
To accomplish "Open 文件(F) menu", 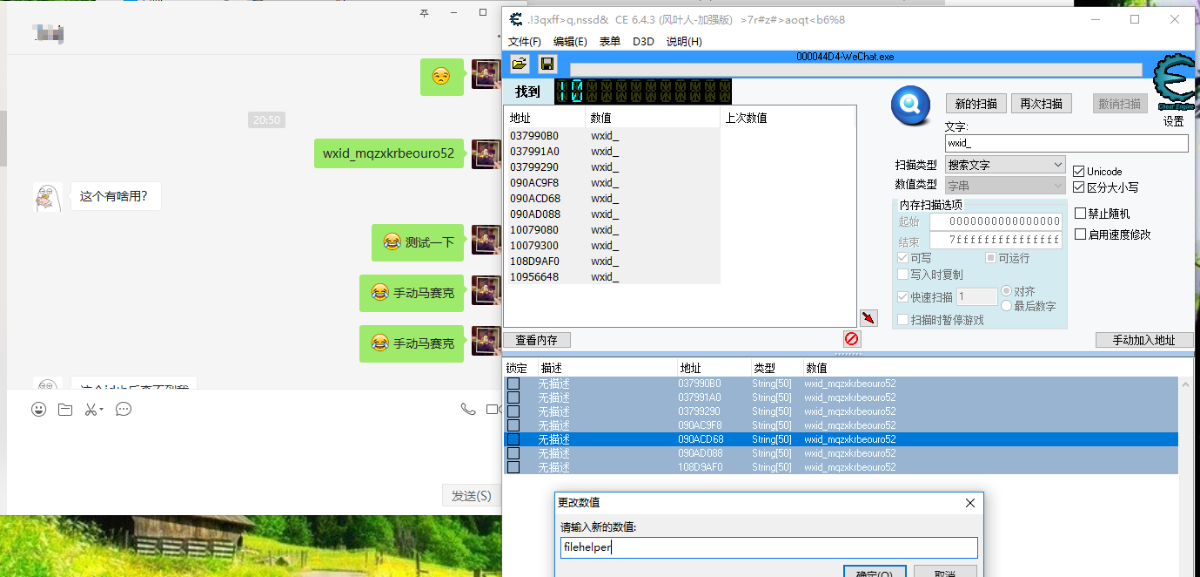I will tap(524, 42).
